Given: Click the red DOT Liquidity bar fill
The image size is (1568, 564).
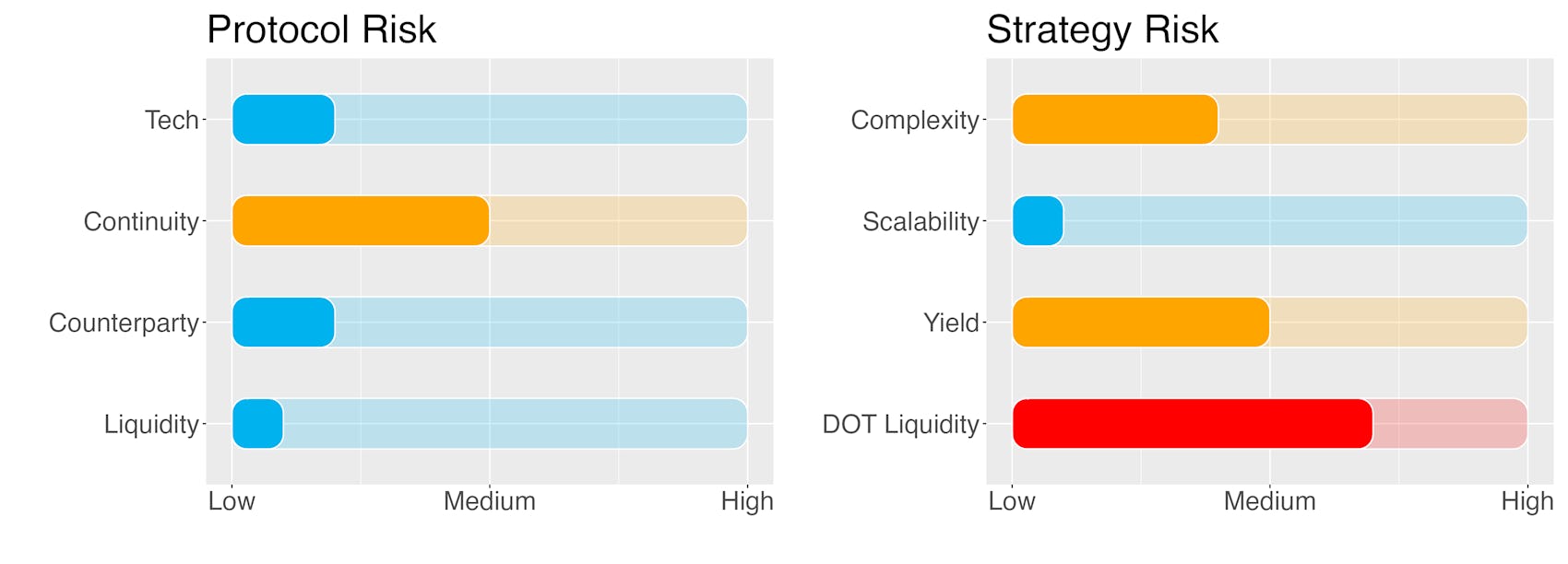Looking at the screenshot, I should [x=1193, y=423].
